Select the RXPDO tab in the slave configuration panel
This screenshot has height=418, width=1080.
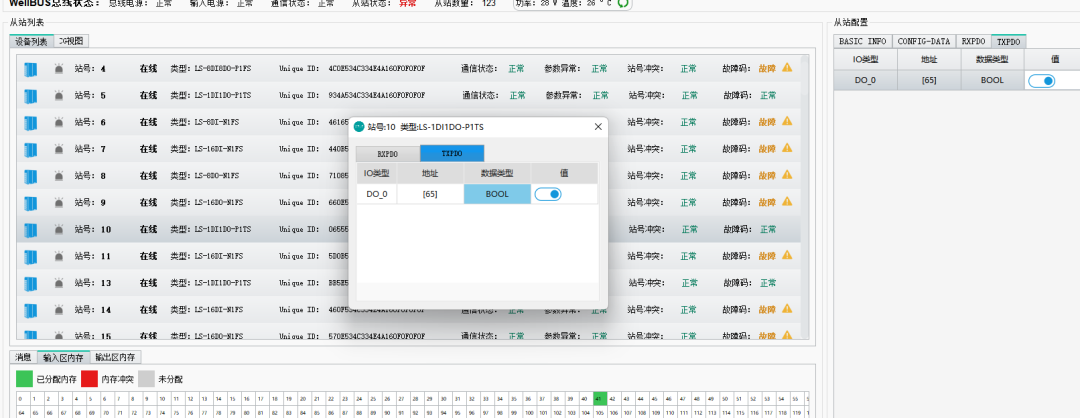point(974,41)
